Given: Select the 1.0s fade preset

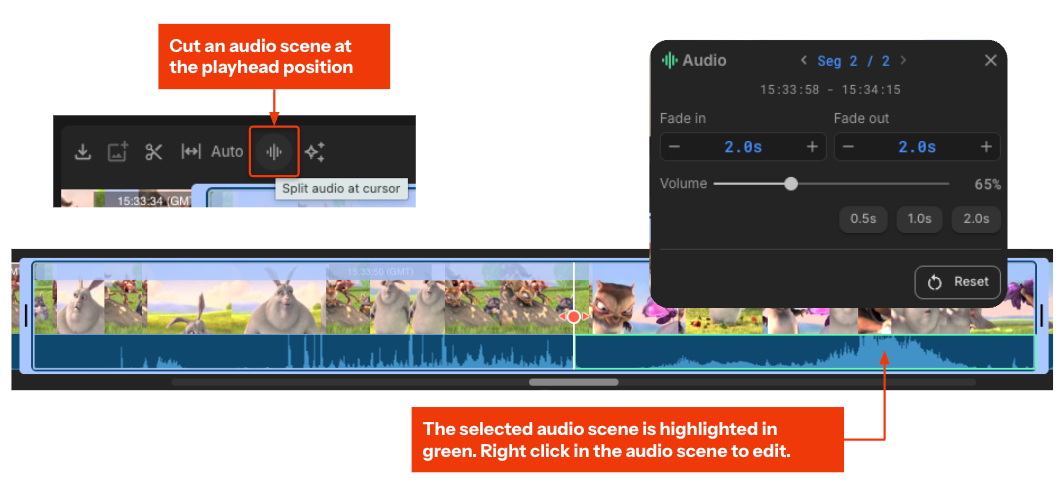Looking at the screenshot, I should pyautogui.click(x=919, y=220).
